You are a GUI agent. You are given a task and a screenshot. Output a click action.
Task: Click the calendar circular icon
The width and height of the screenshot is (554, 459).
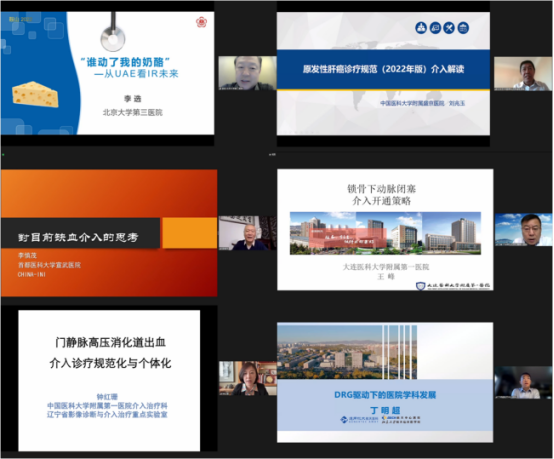463,28
